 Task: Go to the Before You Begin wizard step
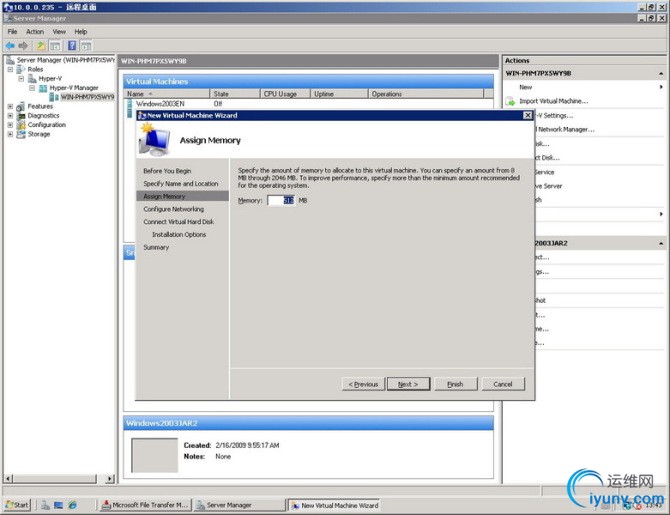point(167,171)
